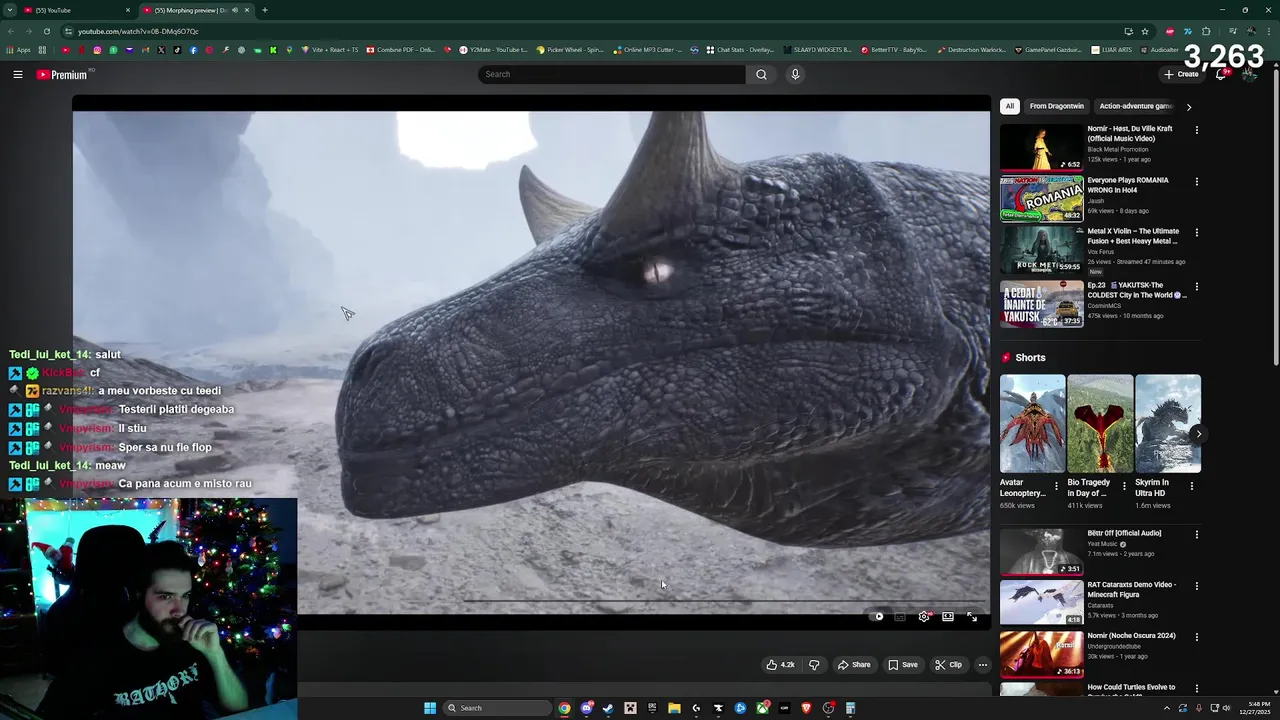Screen dimensions: 1280x720
Task: Select the Morphing preview tab
Action: point(195,10)
